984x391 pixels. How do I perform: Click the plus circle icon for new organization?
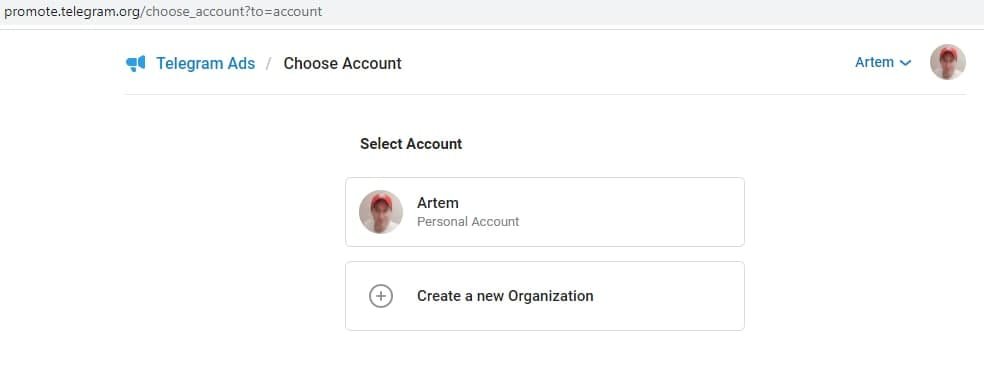click(x=381, y=296)
